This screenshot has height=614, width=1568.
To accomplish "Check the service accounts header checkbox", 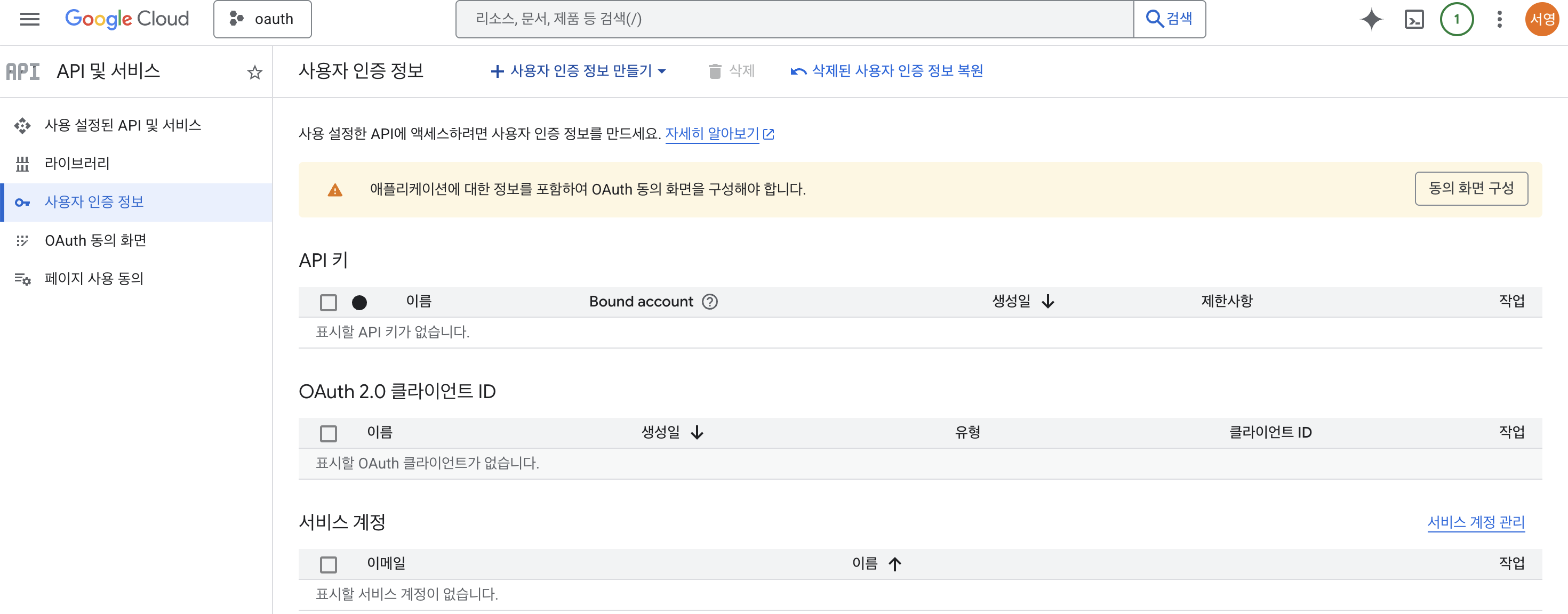I will coord(328,565).
